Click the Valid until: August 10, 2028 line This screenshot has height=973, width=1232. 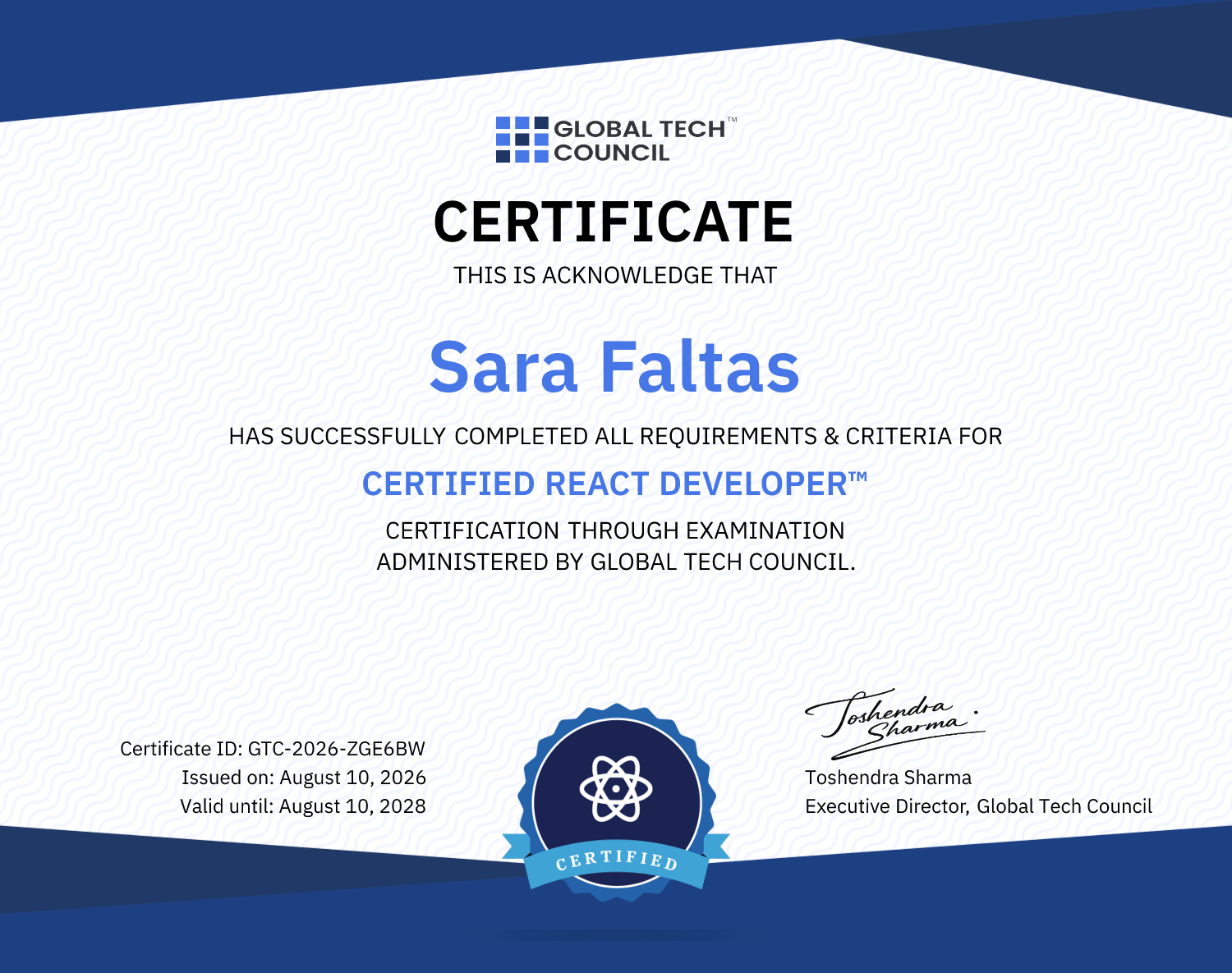click(x=303, y=806)
